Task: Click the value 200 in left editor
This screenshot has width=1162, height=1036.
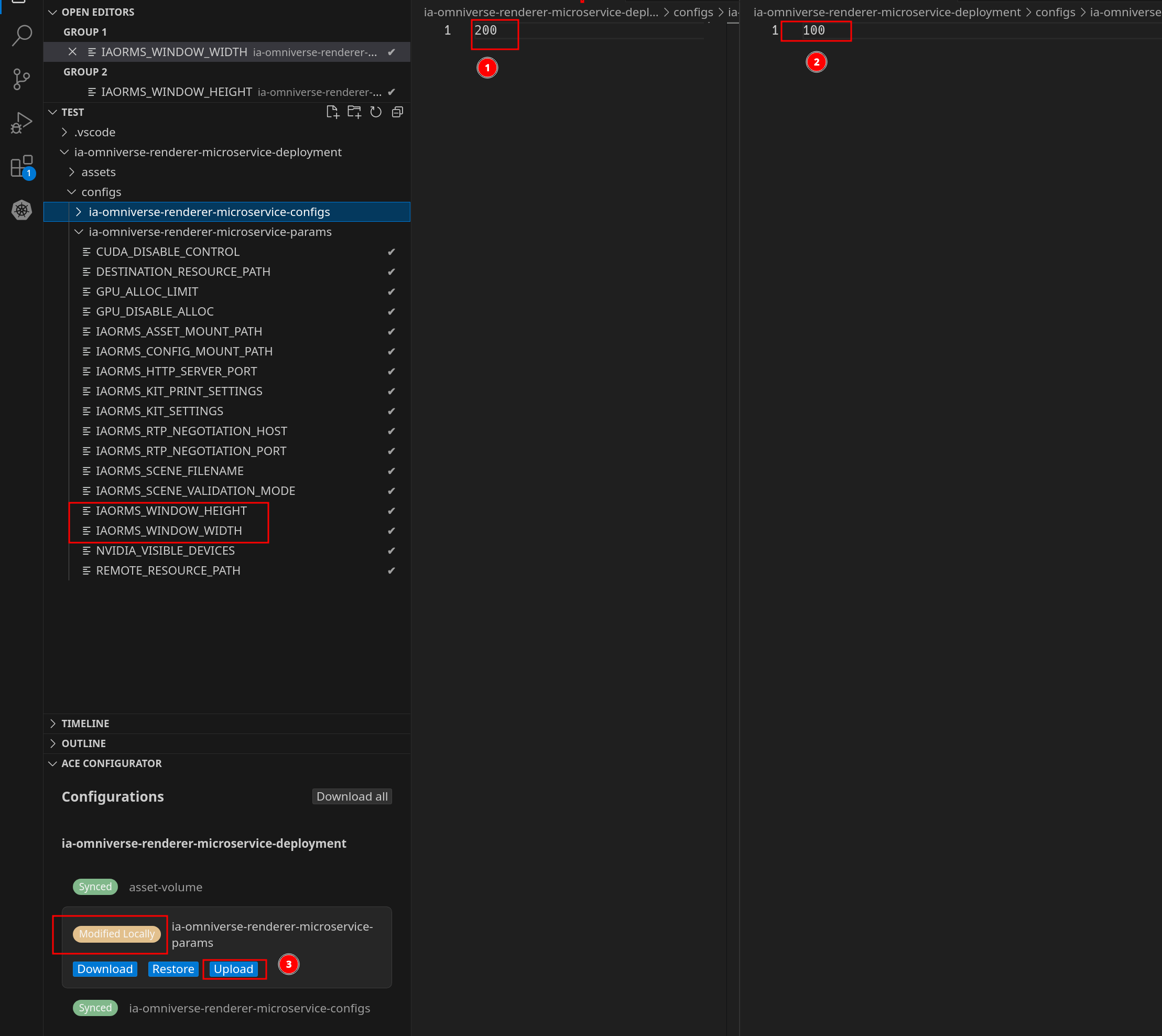Action: click(485, 30)
